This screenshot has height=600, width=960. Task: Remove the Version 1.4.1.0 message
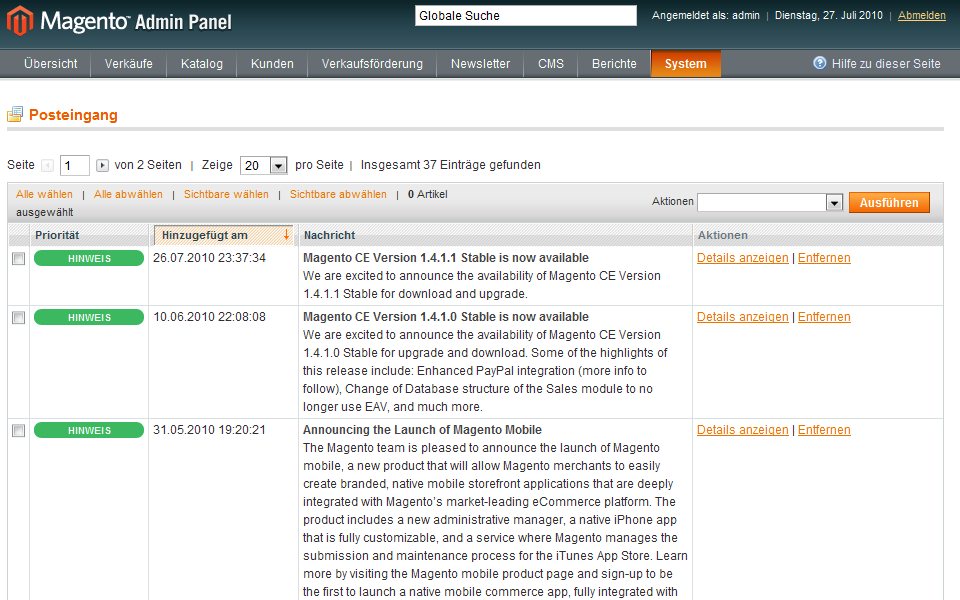[824, 317]
